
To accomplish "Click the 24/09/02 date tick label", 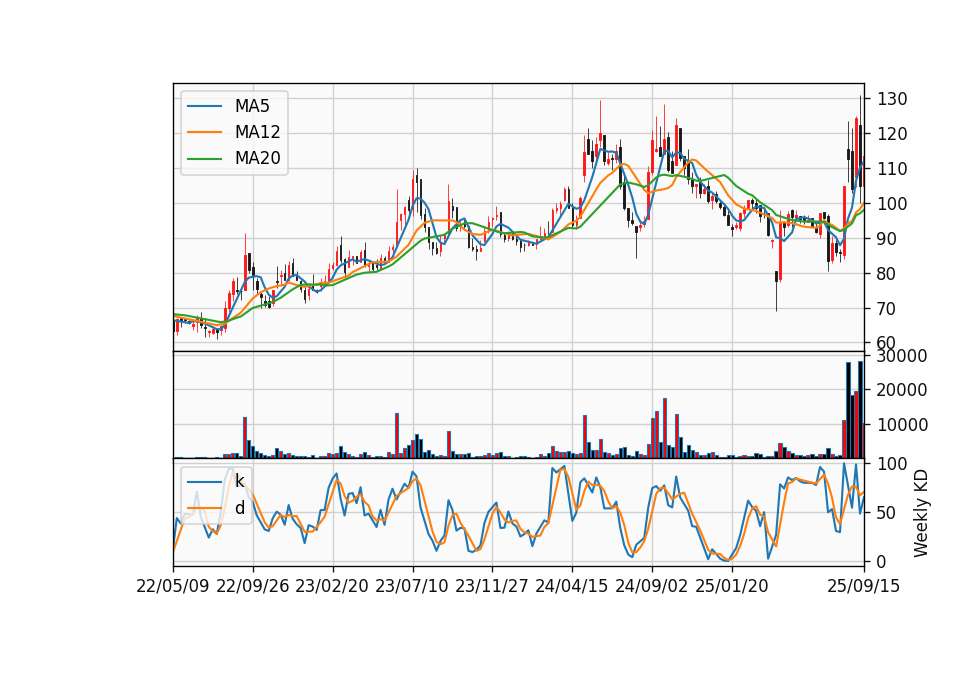I will pyautogui.click(x=651, y=586).
